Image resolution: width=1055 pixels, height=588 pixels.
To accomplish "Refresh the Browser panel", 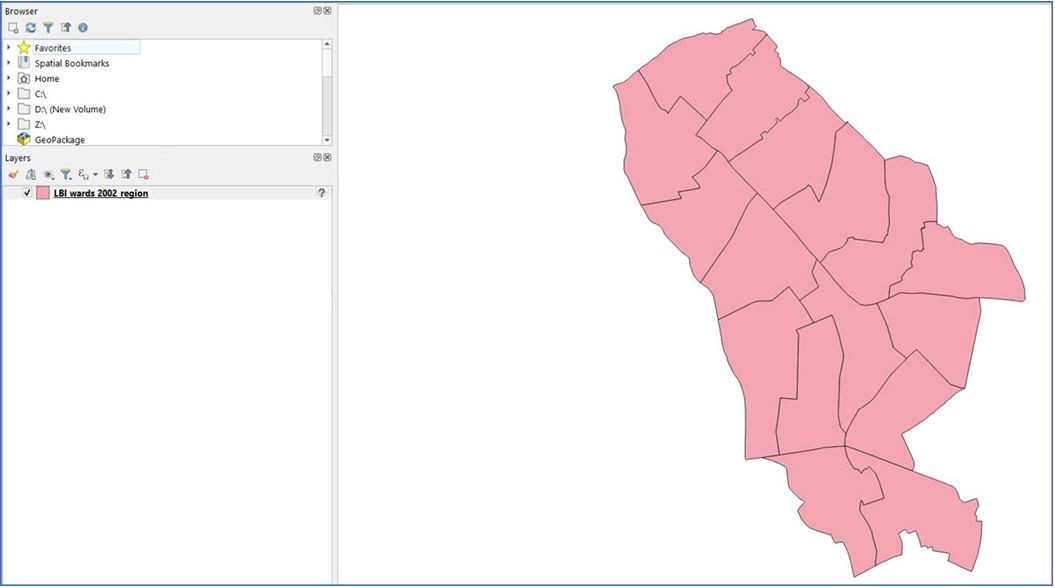I will 30,28.
